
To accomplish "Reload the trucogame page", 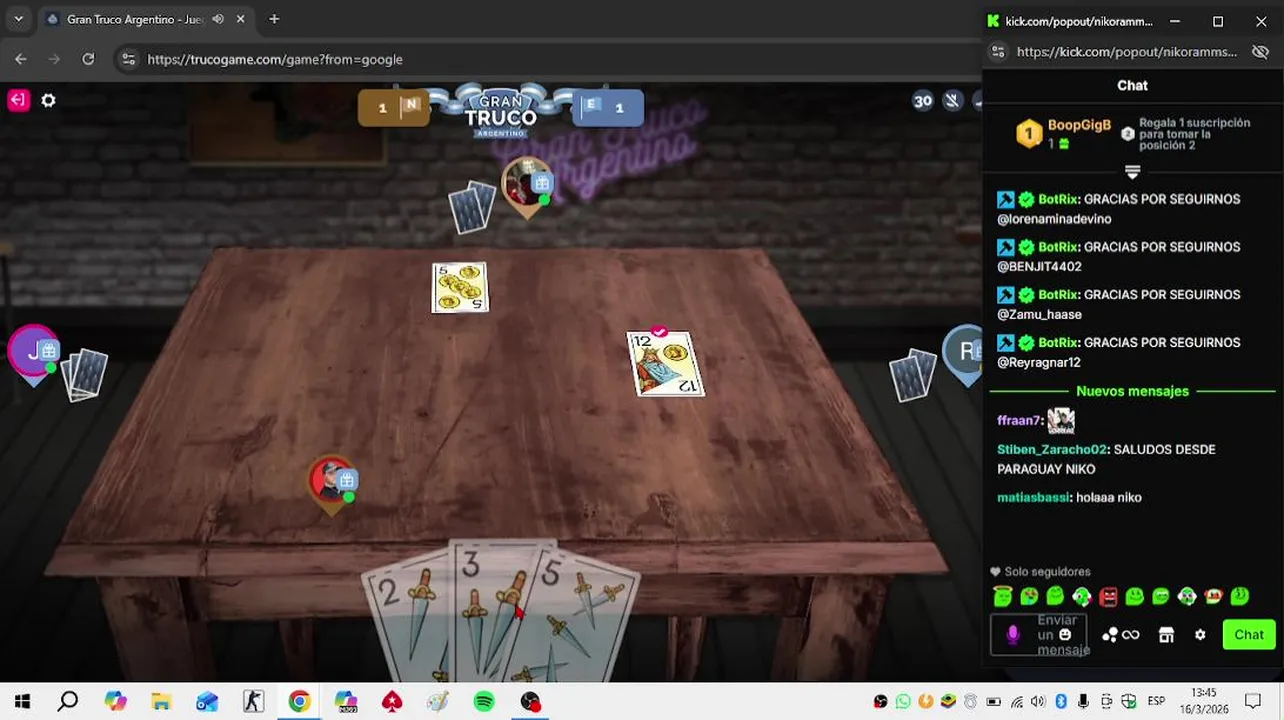I will pyautogui.click(x=88, y=59).
